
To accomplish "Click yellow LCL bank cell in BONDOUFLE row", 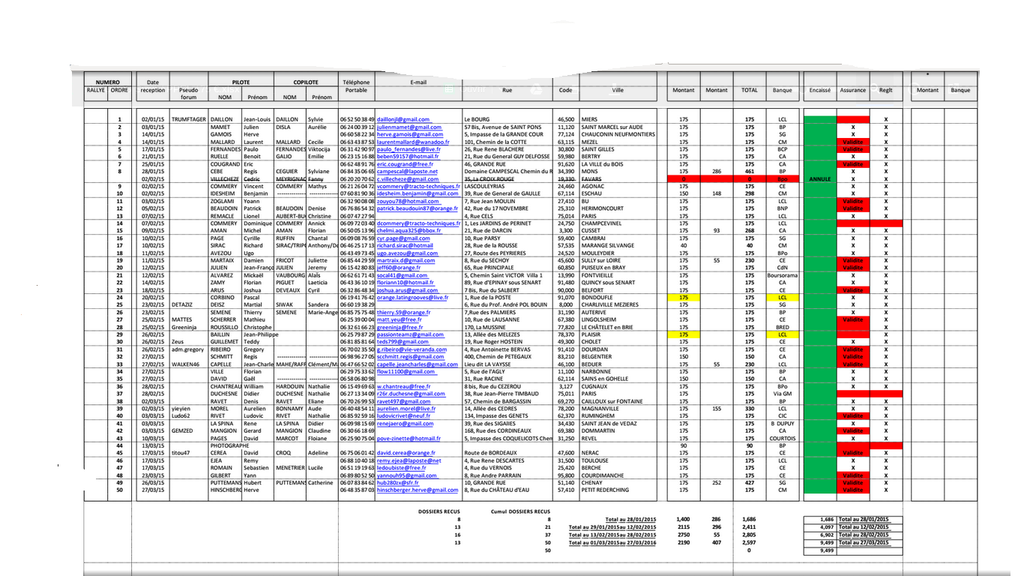I will (x=782, y=297).
